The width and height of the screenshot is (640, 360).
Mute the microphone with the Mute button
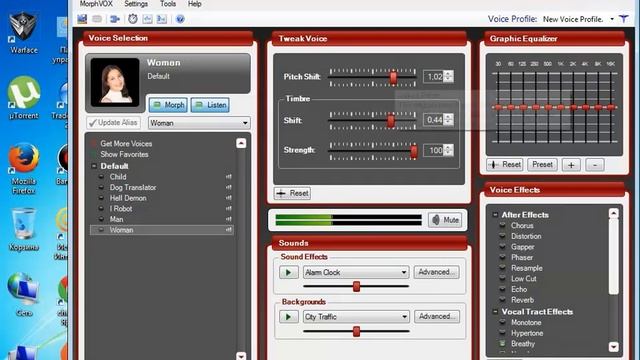tap(445, 220)
